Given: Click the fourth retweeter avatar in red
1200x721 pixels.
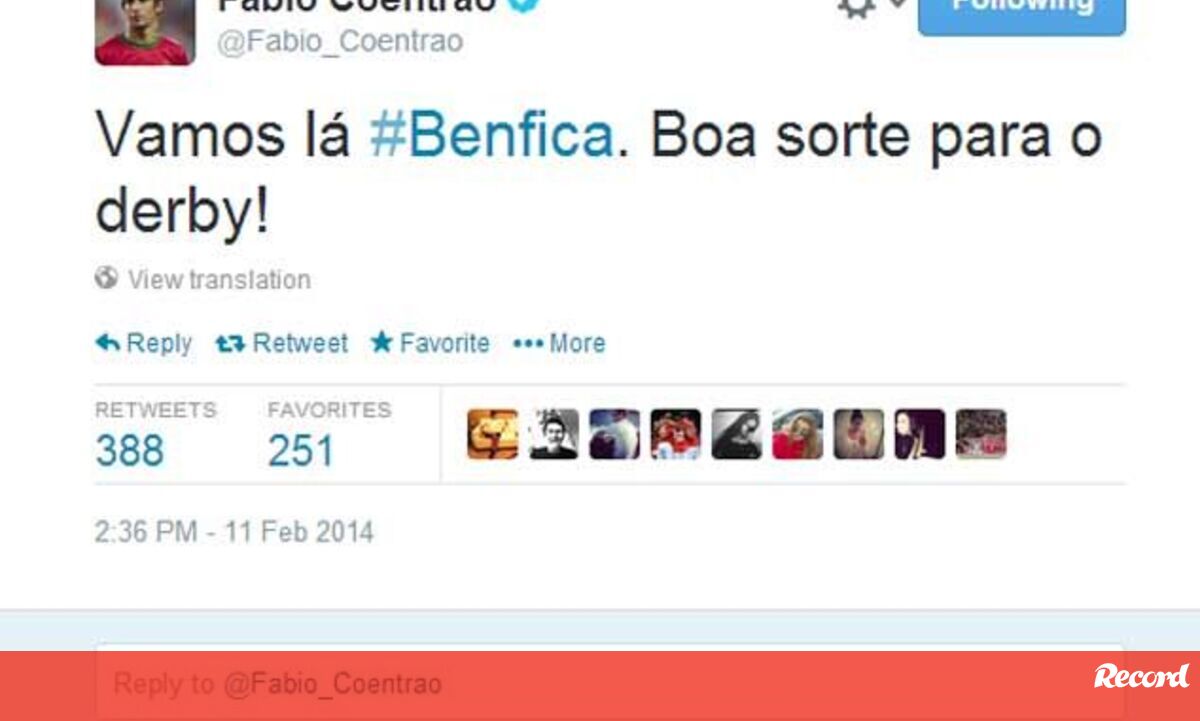Looking at the screenshot, I should click(x=676, y=434).
